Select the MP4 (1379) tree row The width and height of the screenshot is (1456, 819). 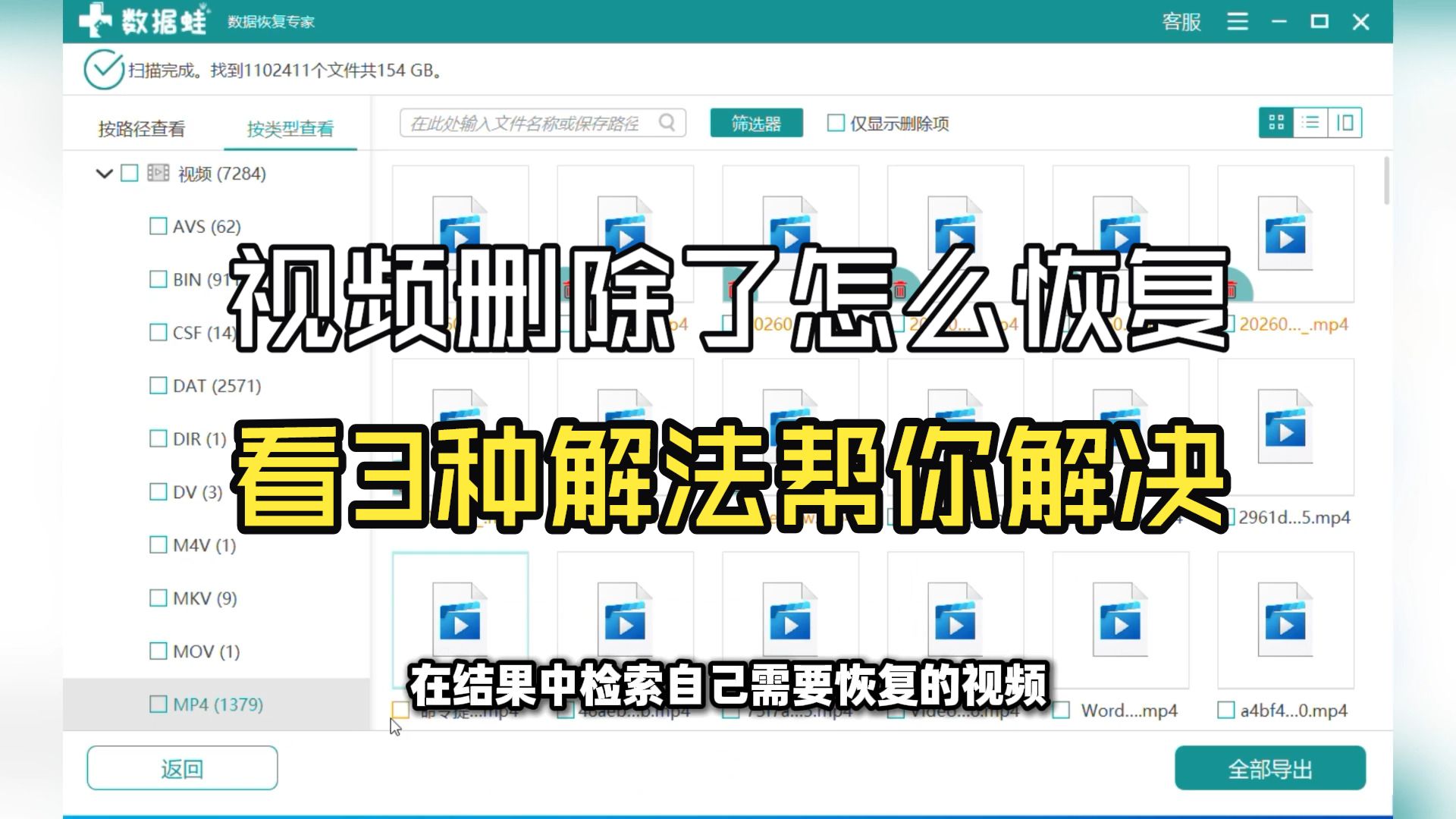216,704
